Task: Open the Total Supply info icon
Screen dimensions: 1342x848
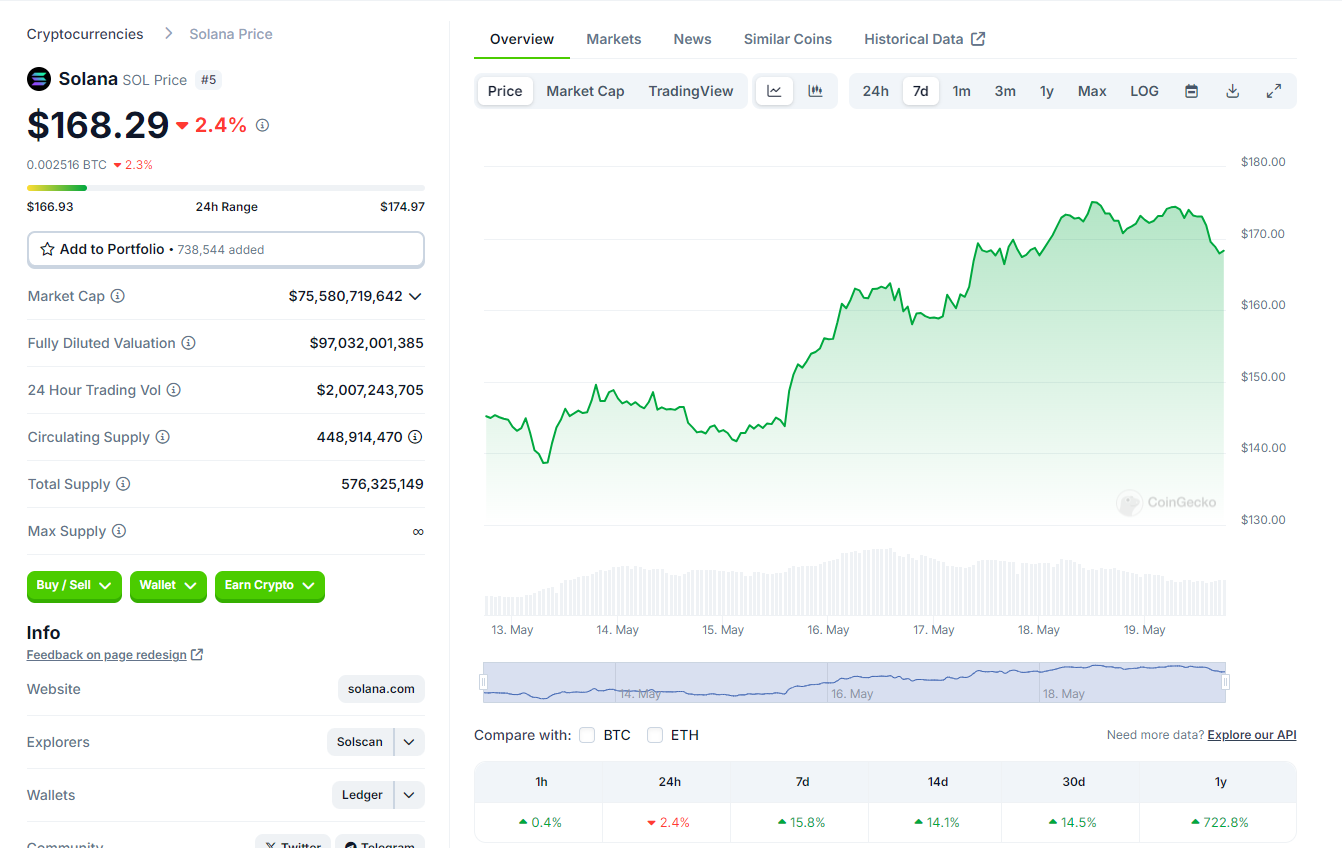Action: [x=123, y=484]
